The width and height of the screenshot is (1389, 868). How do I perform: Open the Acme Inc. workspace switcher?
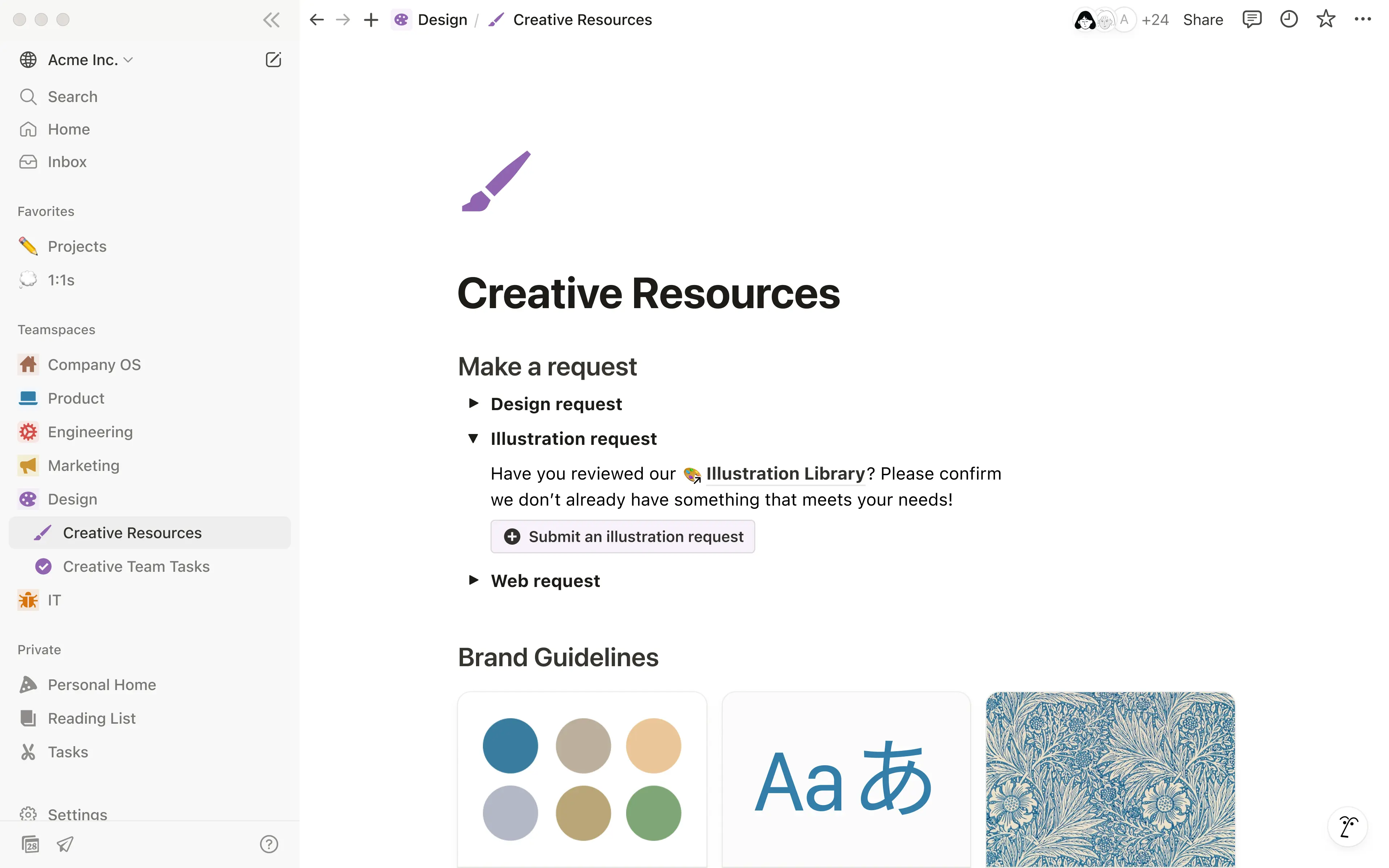tap(83, 60)
